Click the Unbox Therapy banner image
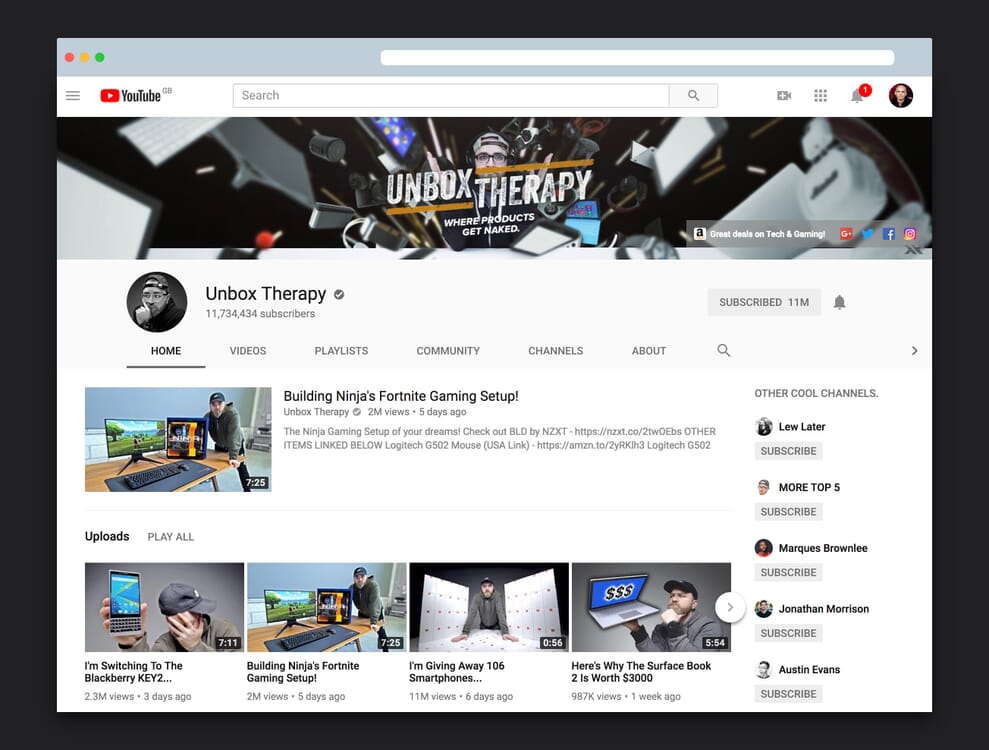 (x=494, y=188)
